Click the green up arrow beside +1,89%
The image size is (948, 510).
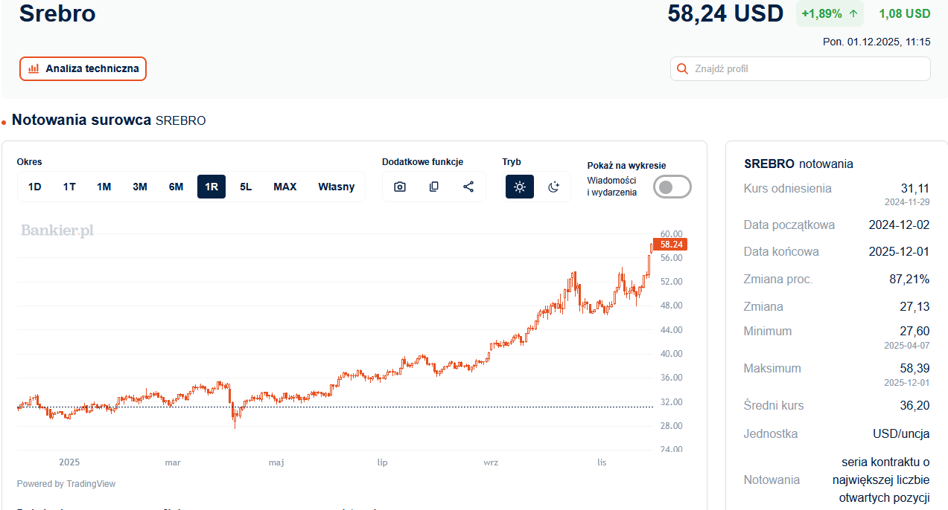(853, 14)
